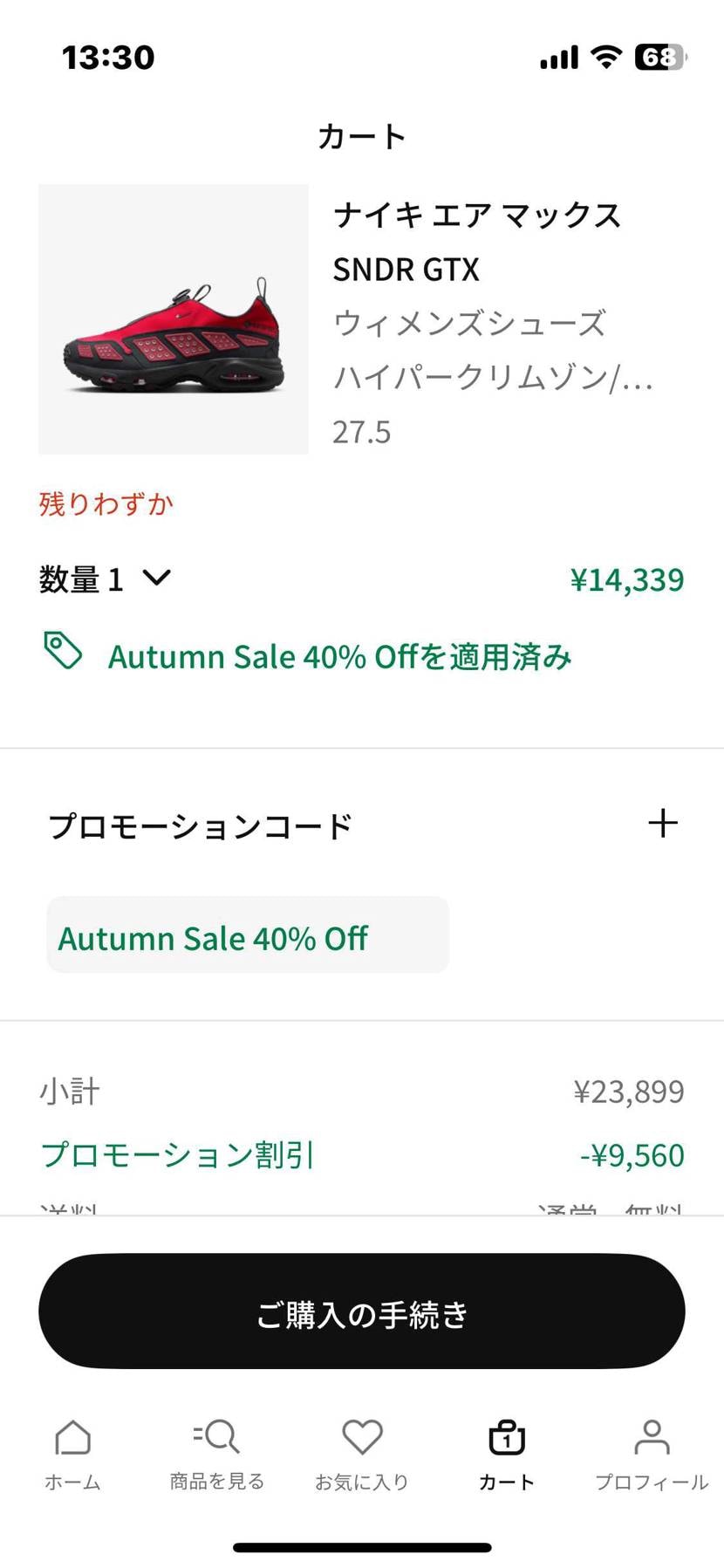Tap the battery indicator in status bar

tap(660, 57)
